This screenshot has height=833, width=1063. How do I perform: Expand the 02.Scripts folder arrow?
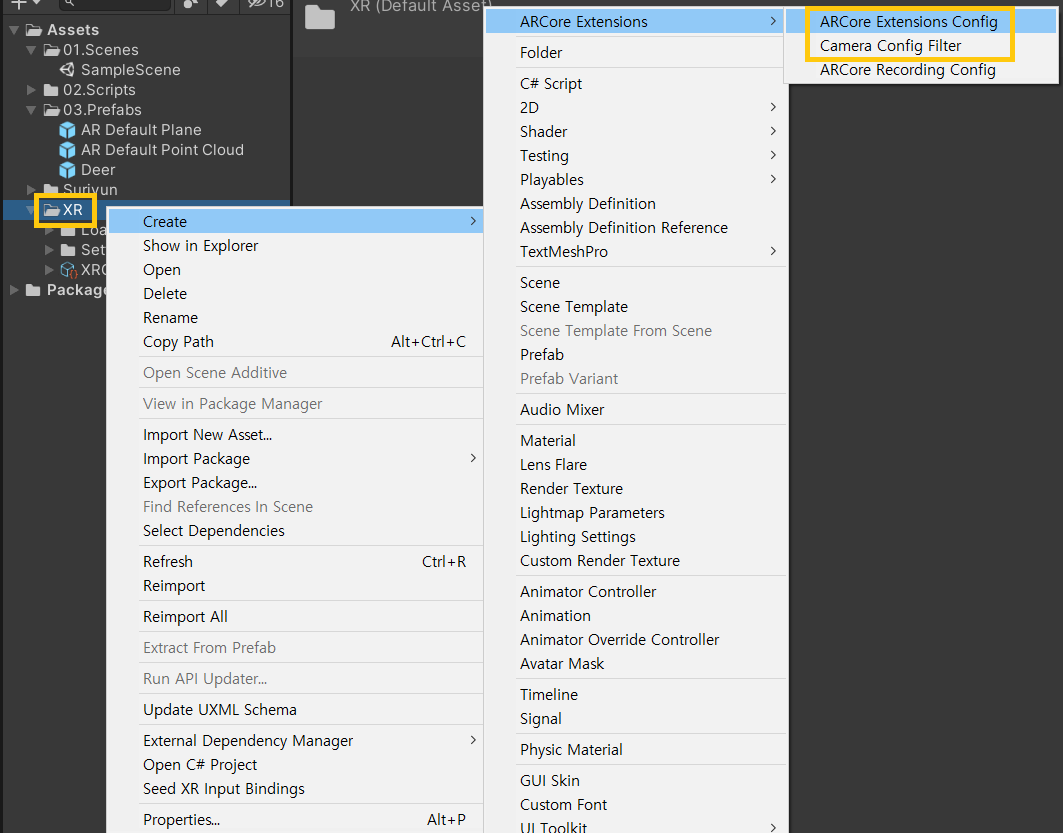click(x=31, y=90)
